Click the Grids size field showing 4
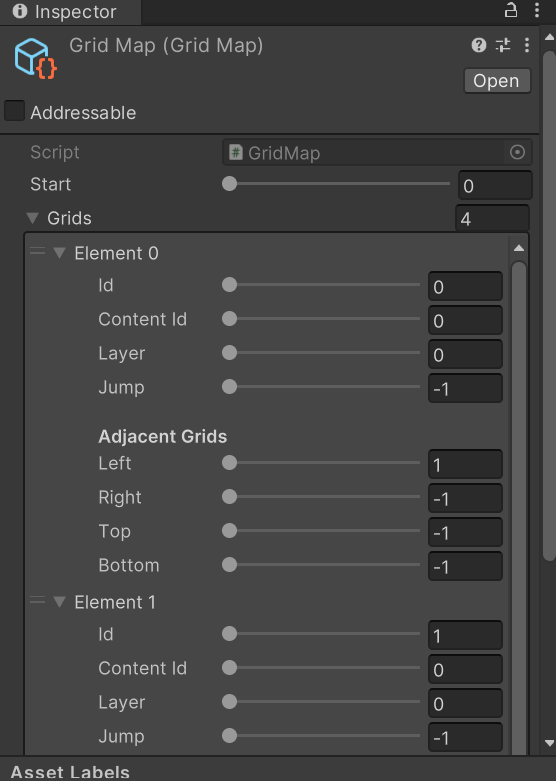Image resolution: width=556 pixels, height=781 pixels. (492, 219)
